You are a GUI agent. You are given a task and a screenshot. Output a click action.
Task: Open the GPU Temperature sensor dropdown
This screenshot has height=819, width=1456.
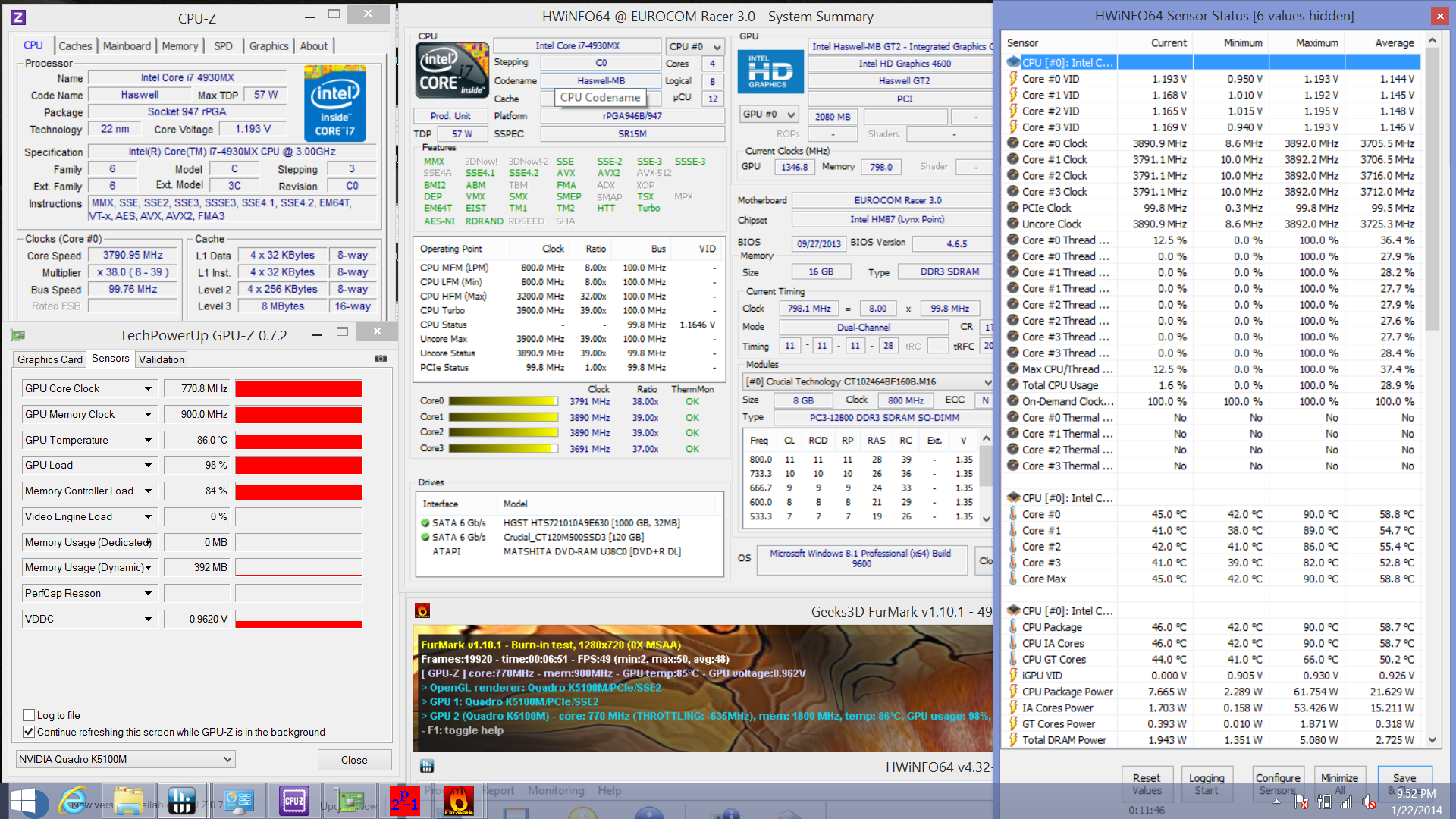click(148, 440)
